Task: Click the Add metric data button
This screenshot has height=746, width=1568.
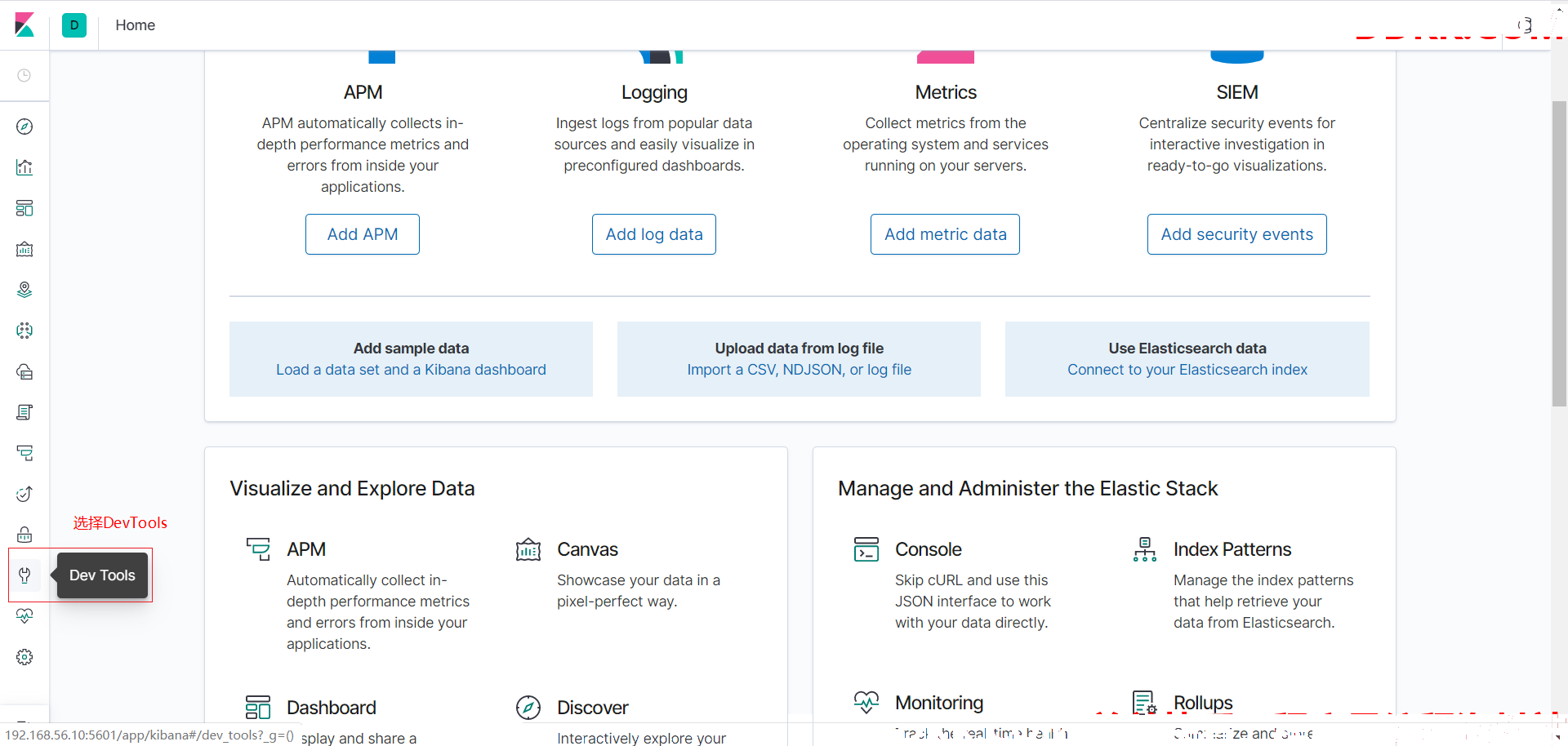Action: 945,234
